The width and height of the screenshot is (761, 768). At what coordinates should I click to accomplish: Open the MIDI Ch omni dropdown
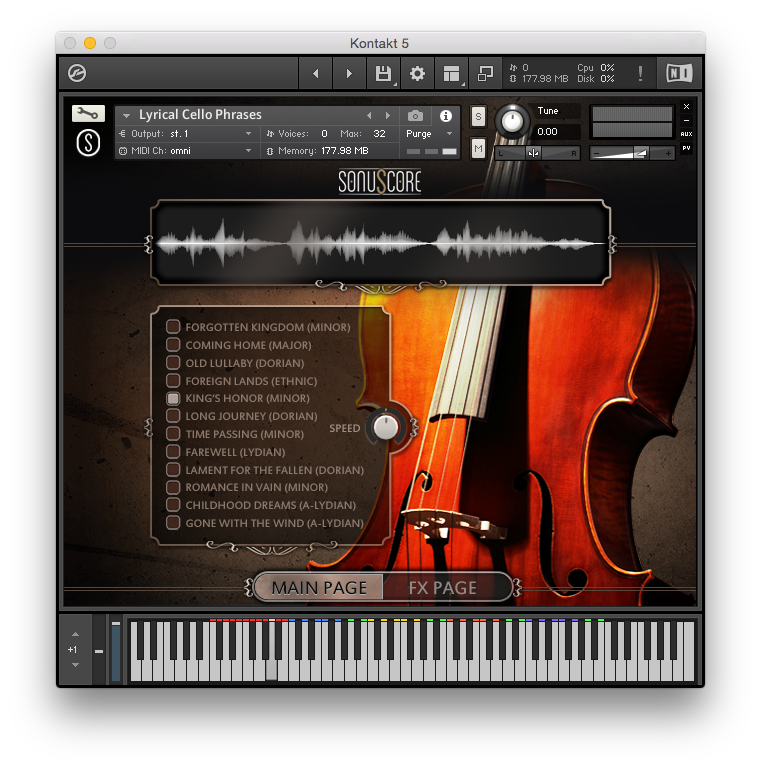tap(187, 151)
